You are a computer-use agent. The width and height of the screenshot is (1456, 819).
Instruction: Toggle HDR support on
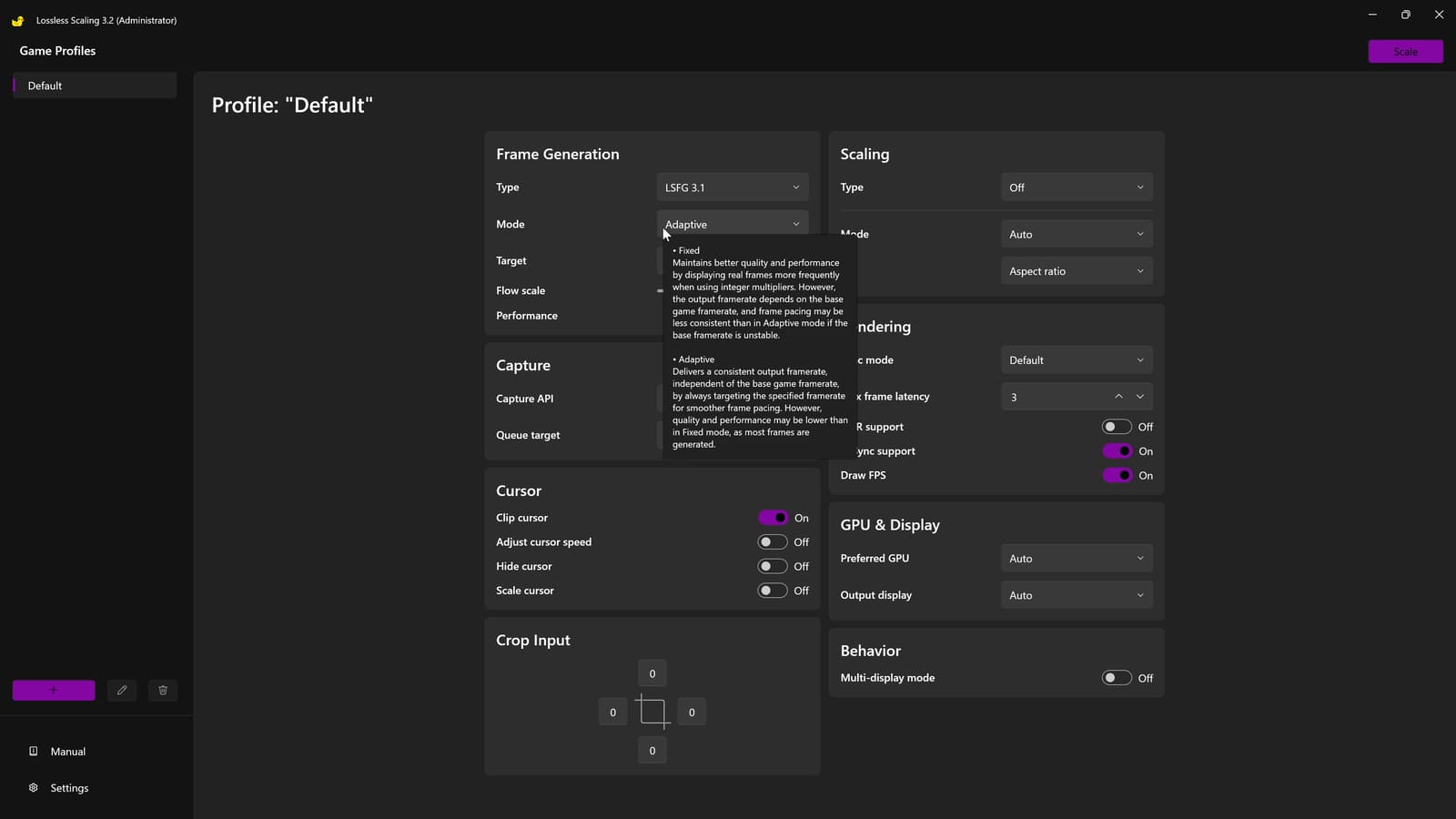(x=1117, y=427)
